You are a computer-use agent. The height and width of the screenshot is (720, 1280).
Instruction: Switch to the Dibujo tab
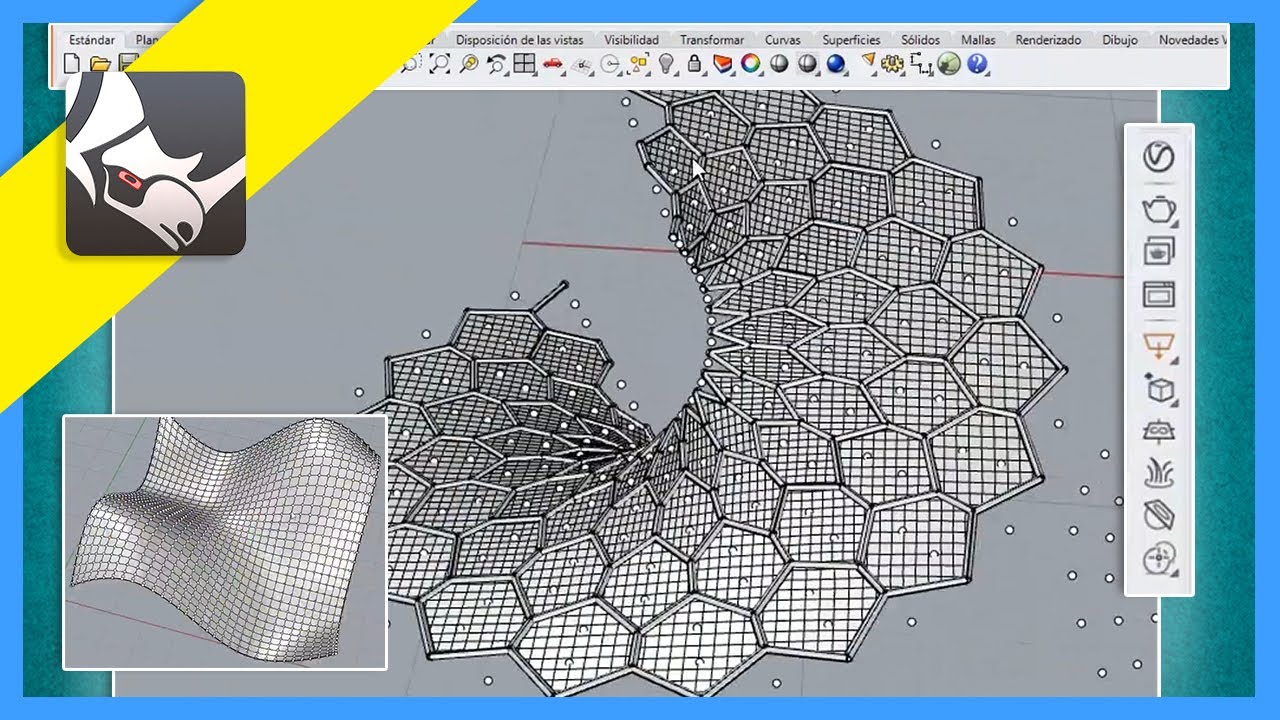pos(1120,40)
